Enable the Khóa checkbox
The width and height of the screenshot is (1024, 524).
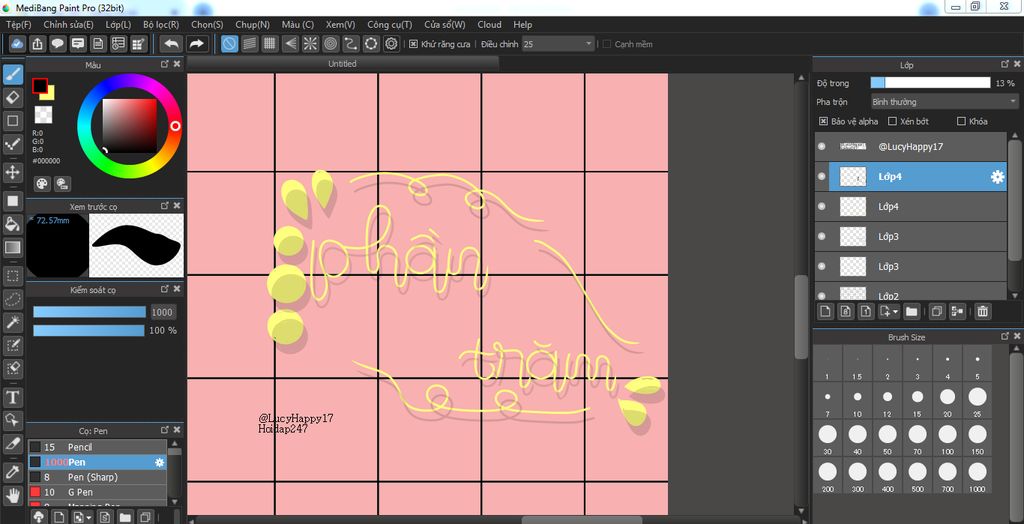tap(961, 122)
